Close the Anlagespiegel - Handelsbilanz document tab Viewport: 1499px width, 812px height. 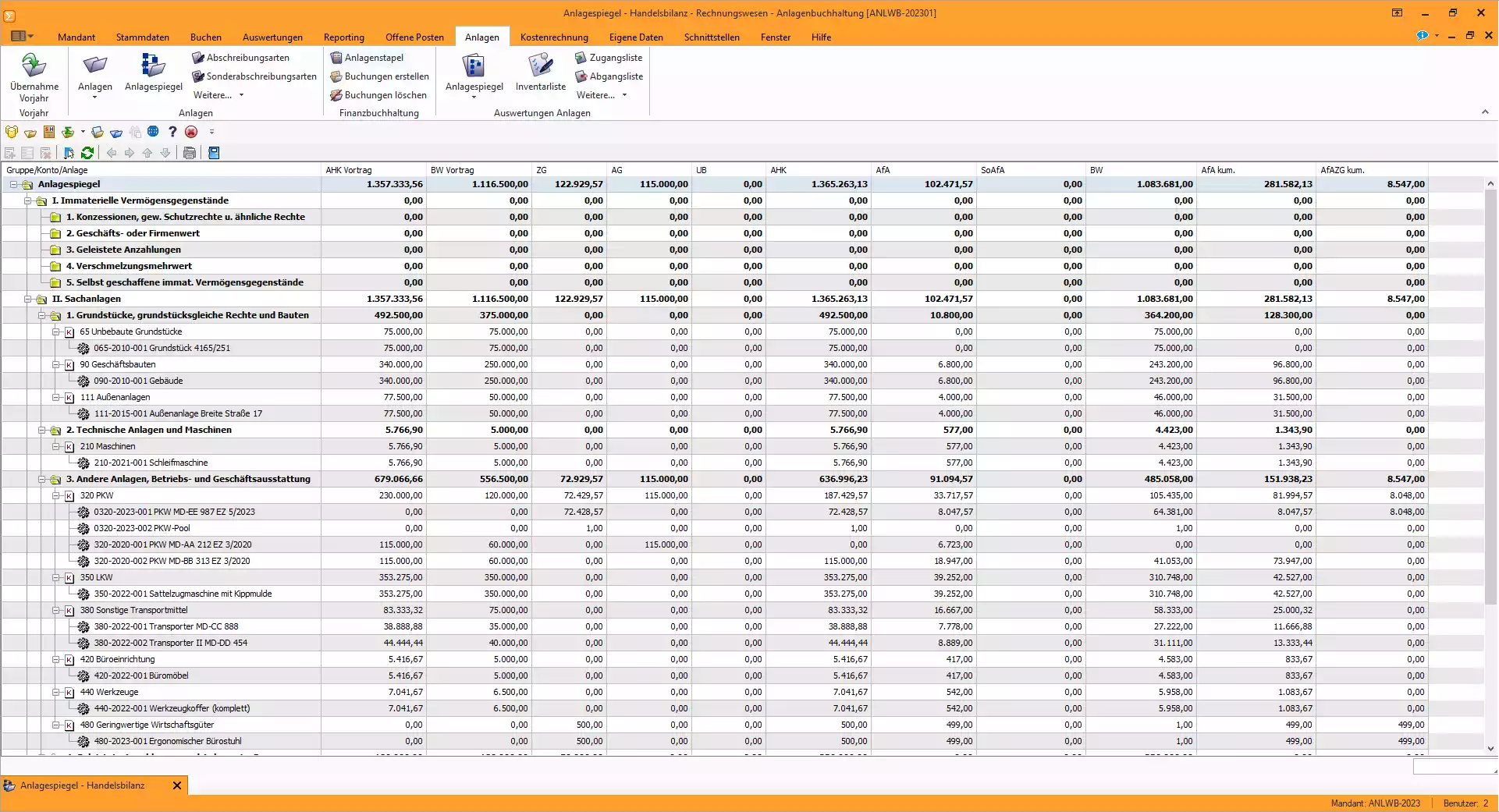(x=177, y=785)
